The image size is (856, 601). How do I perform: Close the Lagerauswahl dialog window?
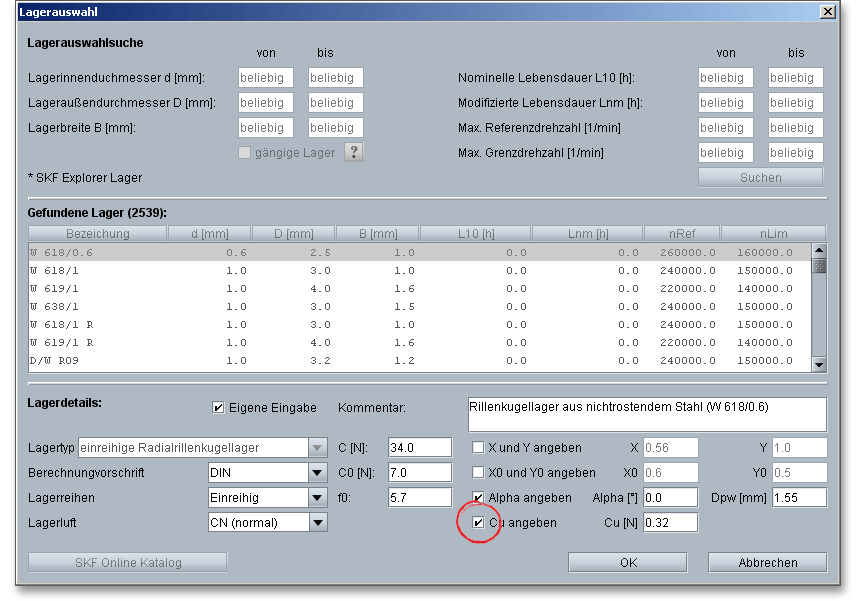click(826, 11)
